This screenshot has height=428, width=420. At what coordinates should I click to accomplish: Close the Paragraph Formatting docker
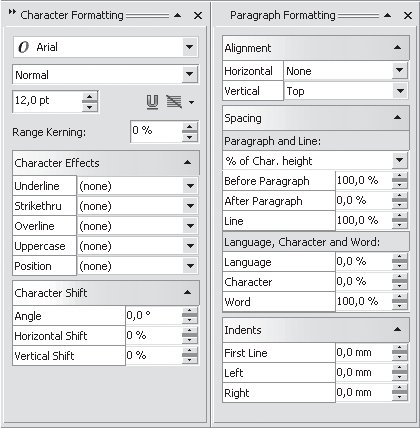[x=408, y=16]
